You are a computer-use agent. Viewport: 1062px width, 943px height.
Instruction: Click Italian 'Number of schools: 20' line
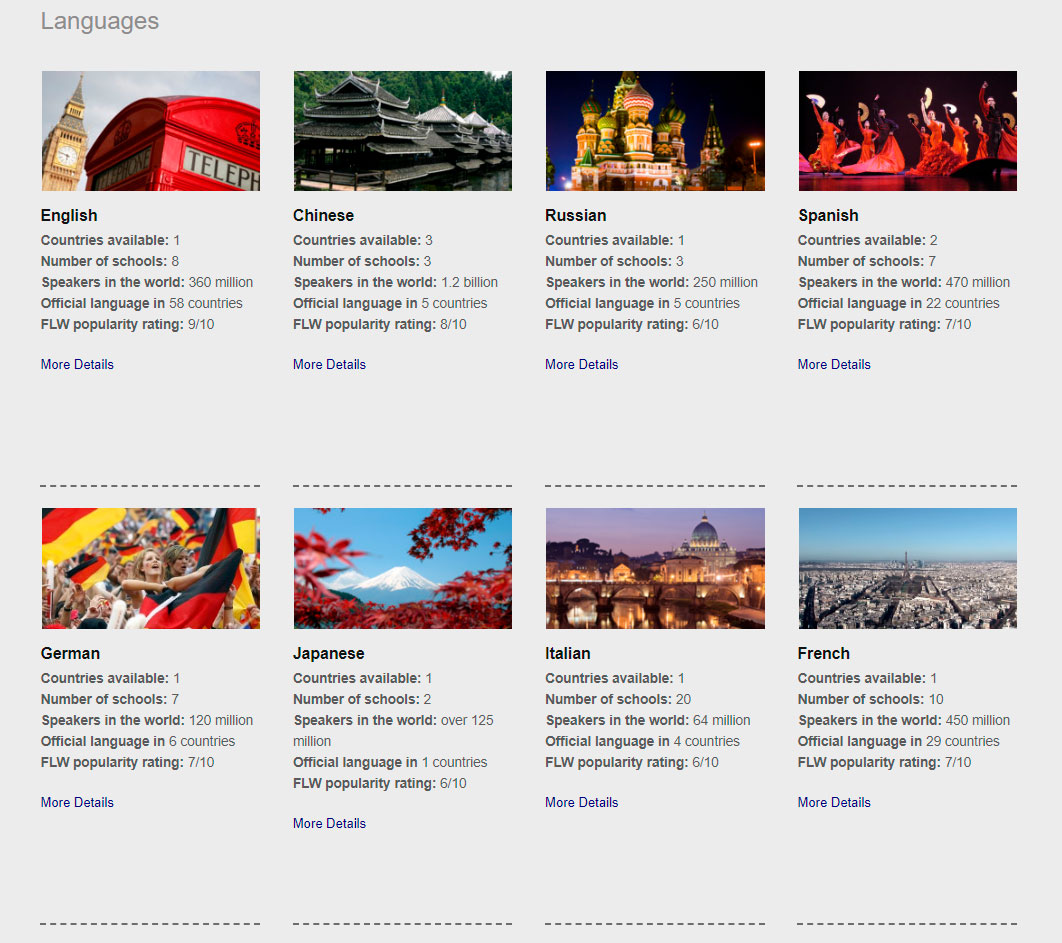pos(618,699)
